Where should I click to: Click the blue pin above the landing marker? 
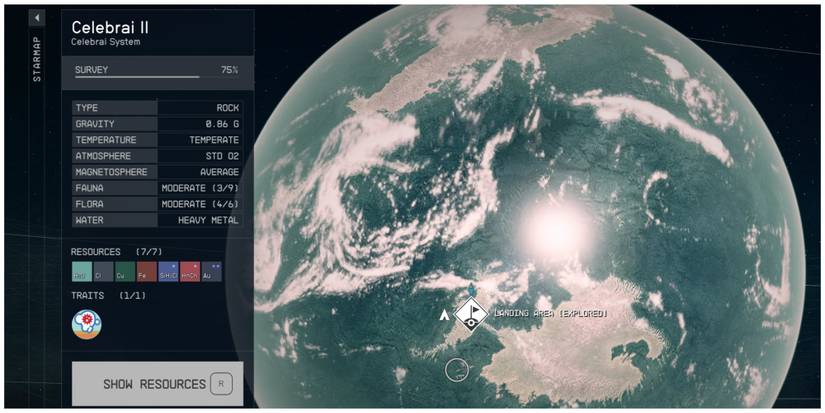coord(471,290)
